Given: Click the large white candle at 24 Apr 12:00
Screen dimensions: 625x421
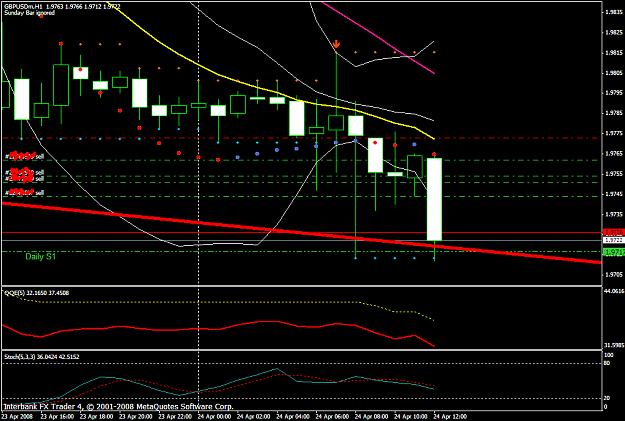Looking at the screenshot, I should (x=434, y=199).
